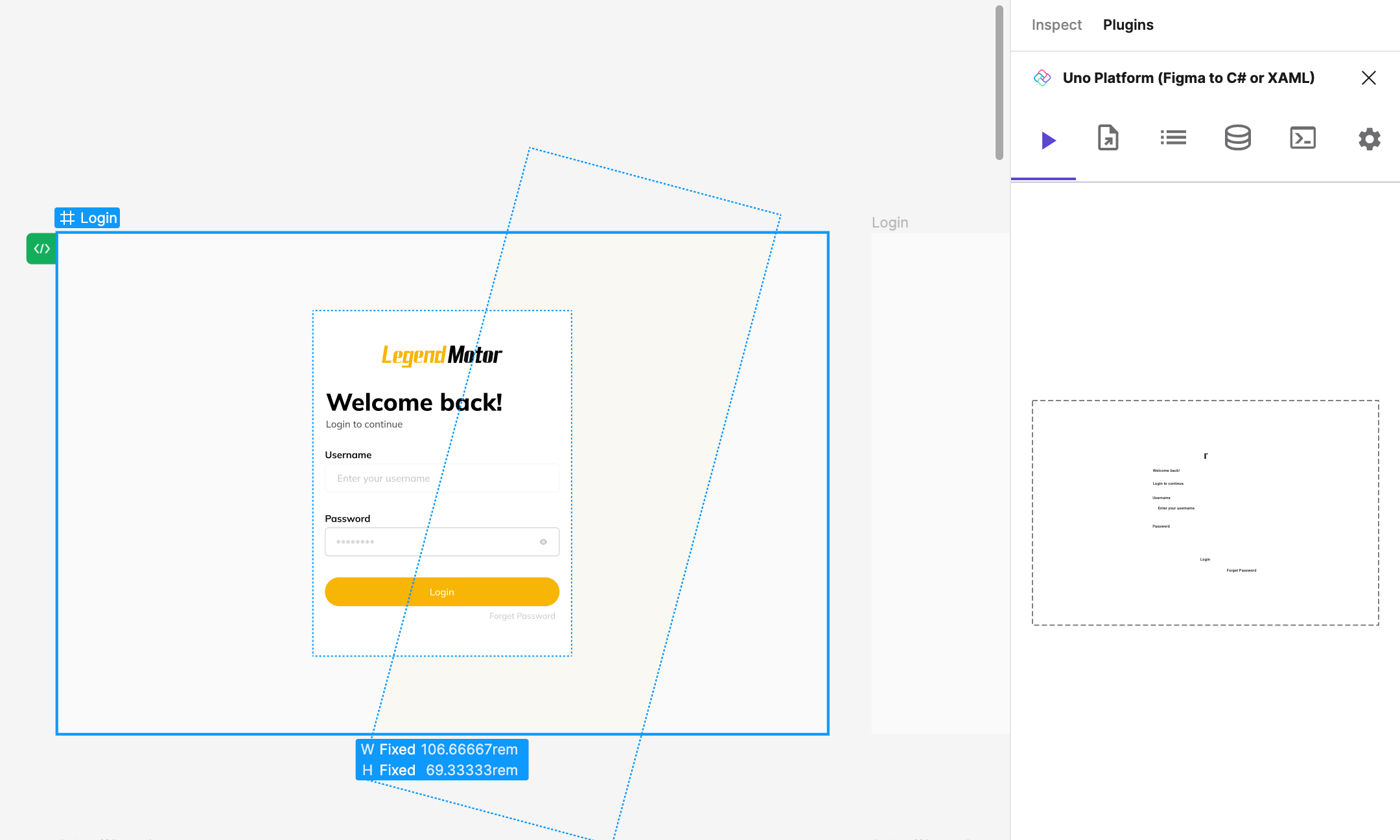Viewport: 1400px width, 840px height.
Task: Click the Username input field
Action: [442, 478]
